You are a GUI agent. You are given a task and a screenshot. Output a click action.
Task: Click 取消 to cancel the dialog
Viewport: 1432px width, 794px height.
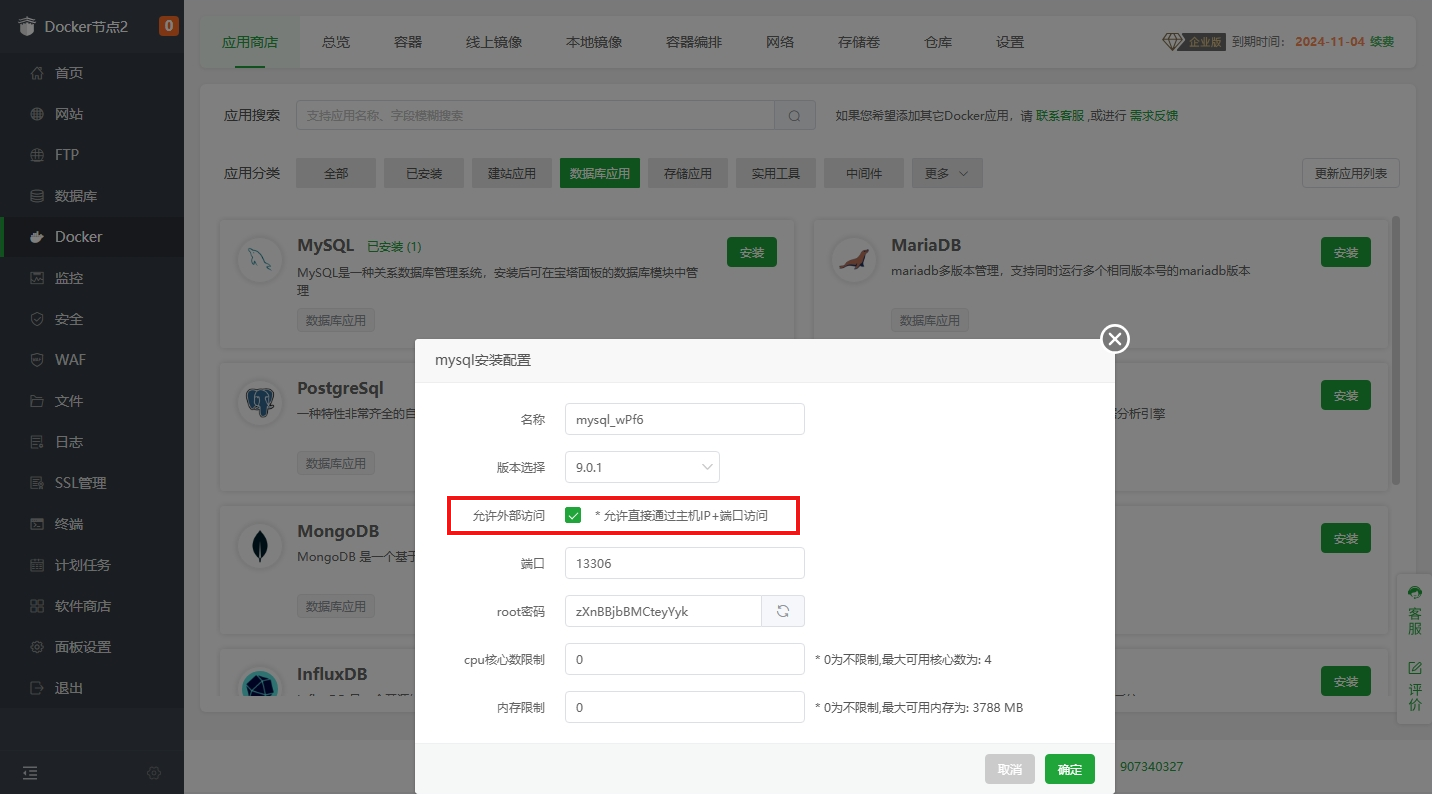click(1010, 769)
